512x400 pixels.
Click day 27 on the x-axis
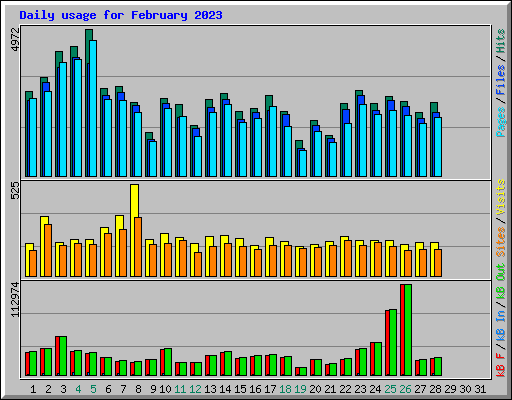[x=420, y=389]
